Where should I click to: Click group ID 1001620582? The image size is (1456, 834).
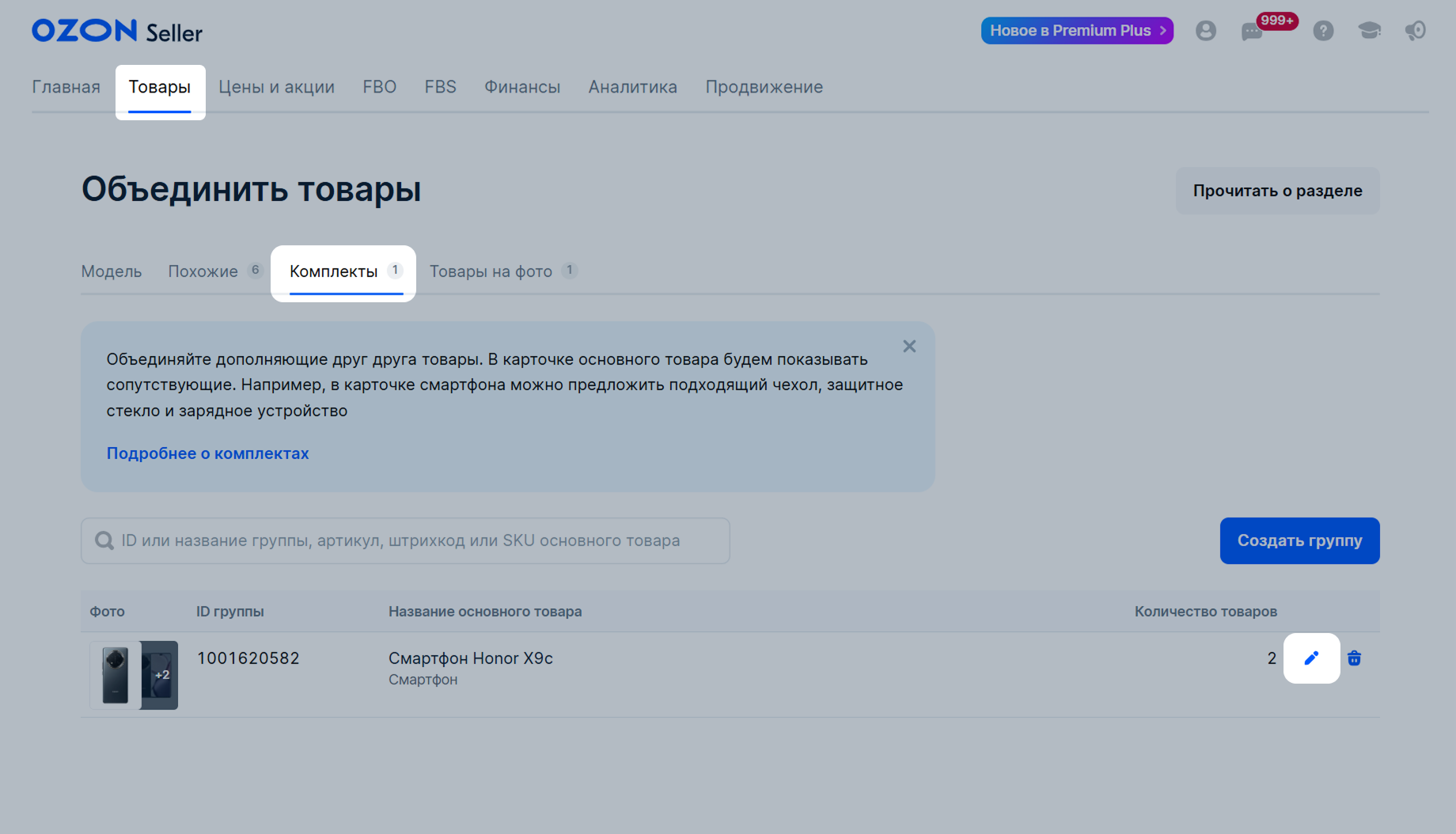point(248,658)
